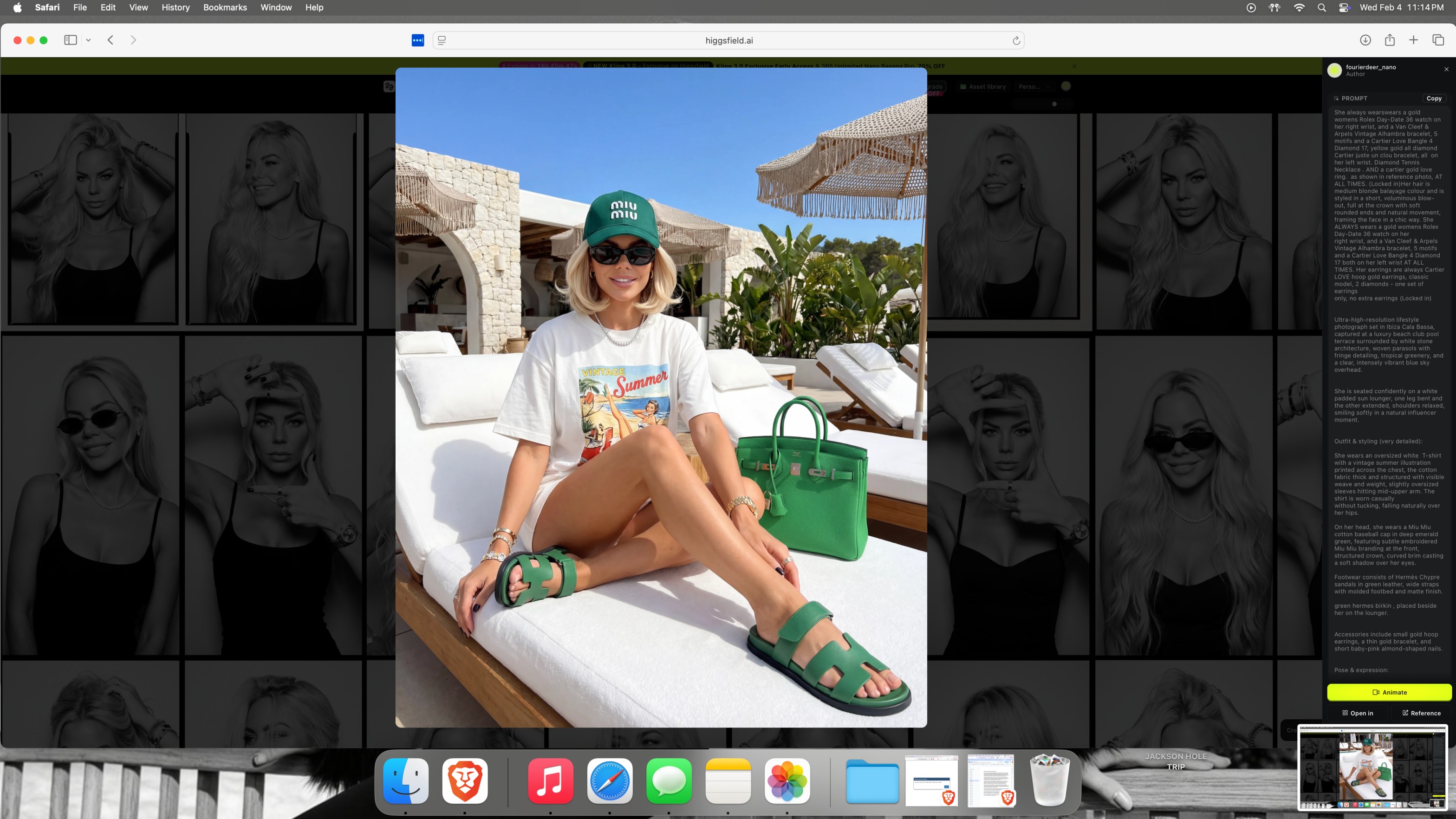Show the tab overview icon
The image size is (1456, 819).
click(1438, 40)
